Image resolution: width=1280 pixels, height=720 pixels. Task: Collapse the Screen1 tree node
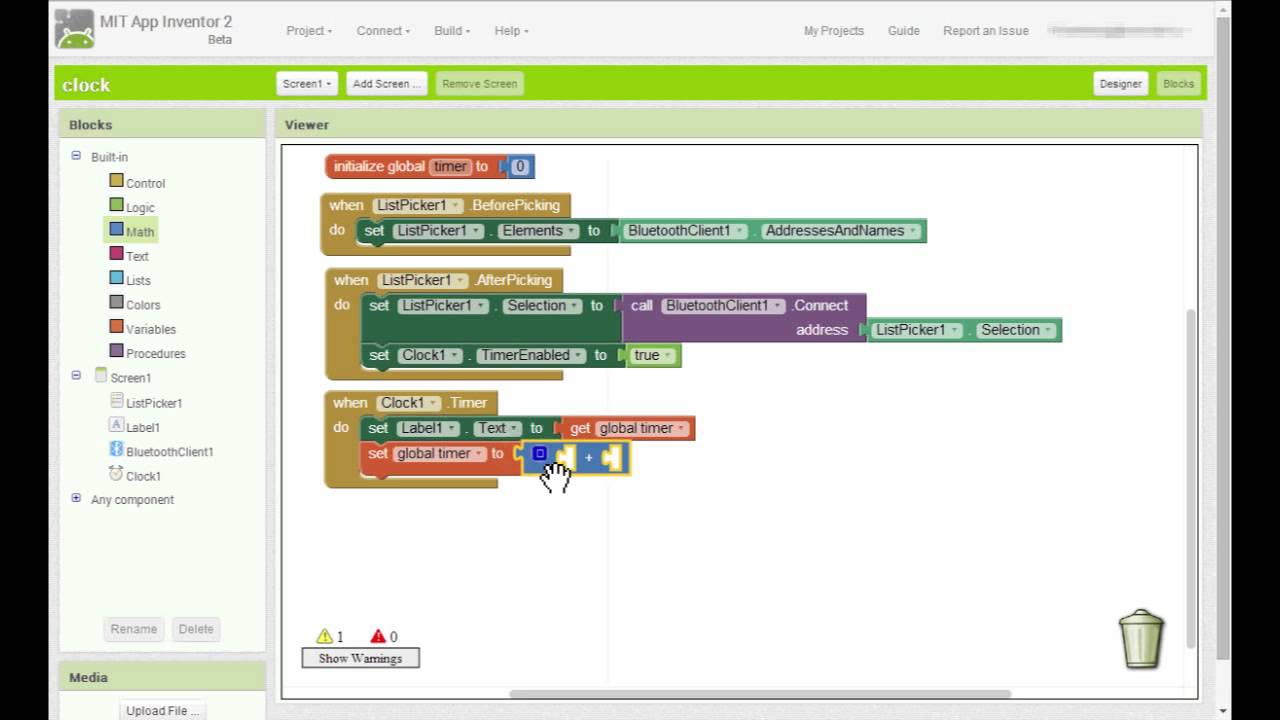tap(76, 376)
